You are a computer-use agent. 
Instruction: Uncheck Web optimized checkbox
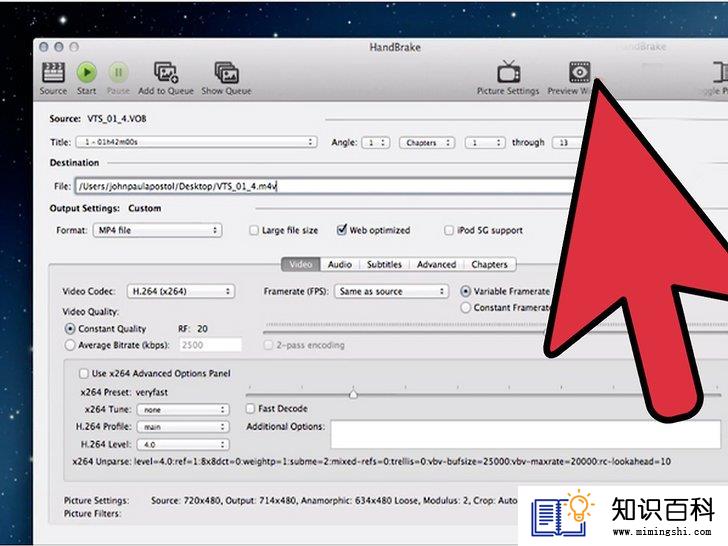pos(342,230)
